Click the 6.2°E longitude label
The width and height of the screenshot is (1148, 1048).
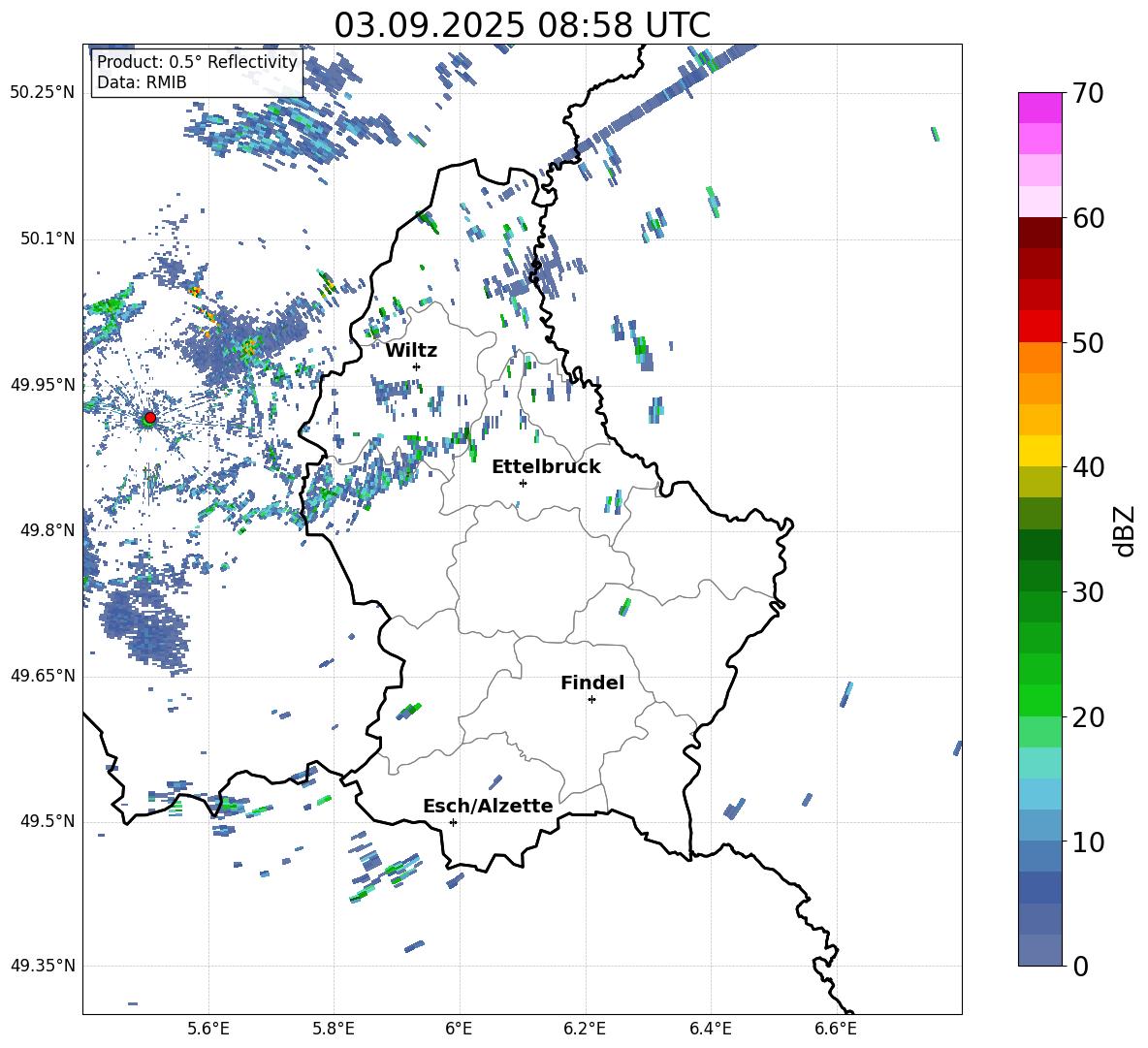(x=585, y=1029)
